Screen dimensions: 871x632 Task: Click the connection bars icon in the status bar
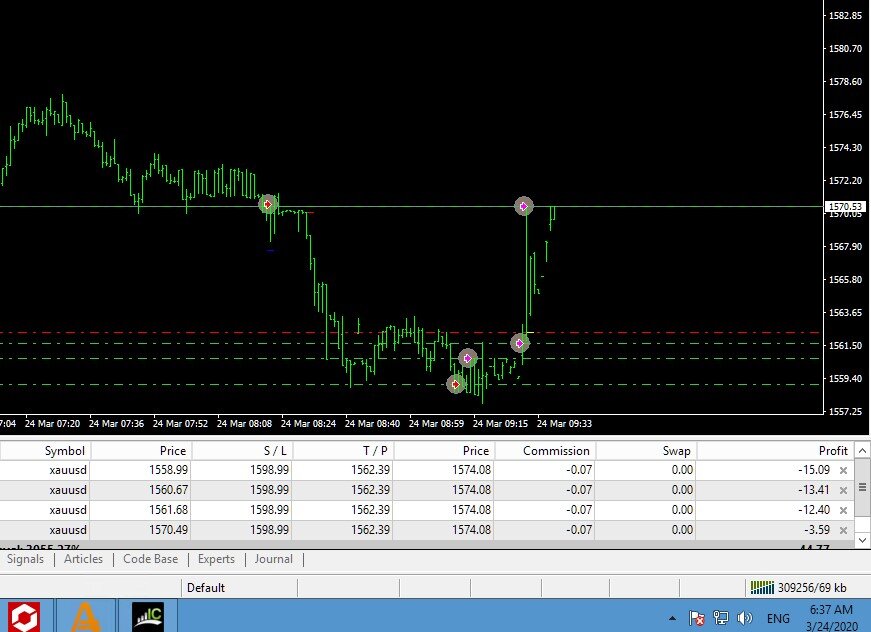[762, 588]
